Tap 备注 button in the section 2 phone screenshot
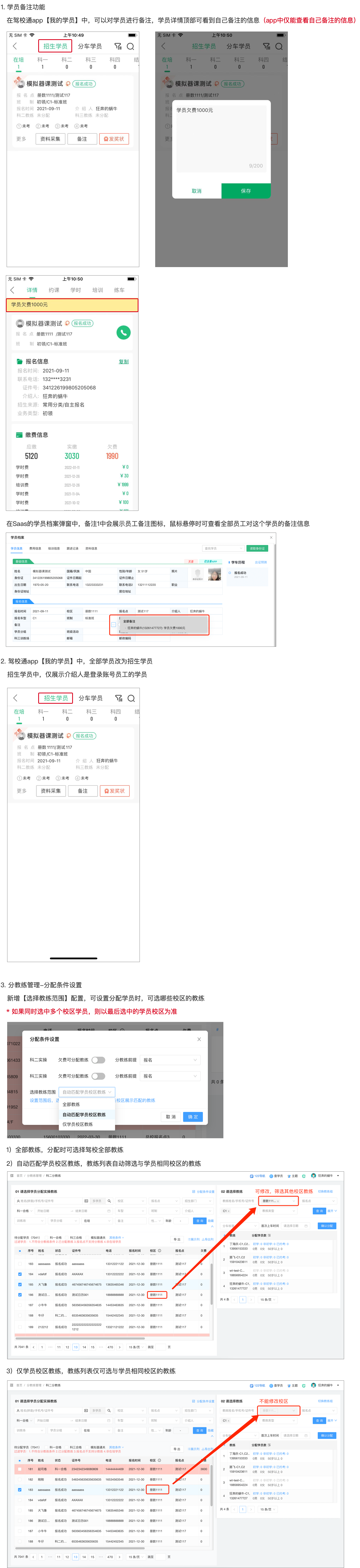The width and height of the screenshot is (360, 1568). [x=83, y=791]
